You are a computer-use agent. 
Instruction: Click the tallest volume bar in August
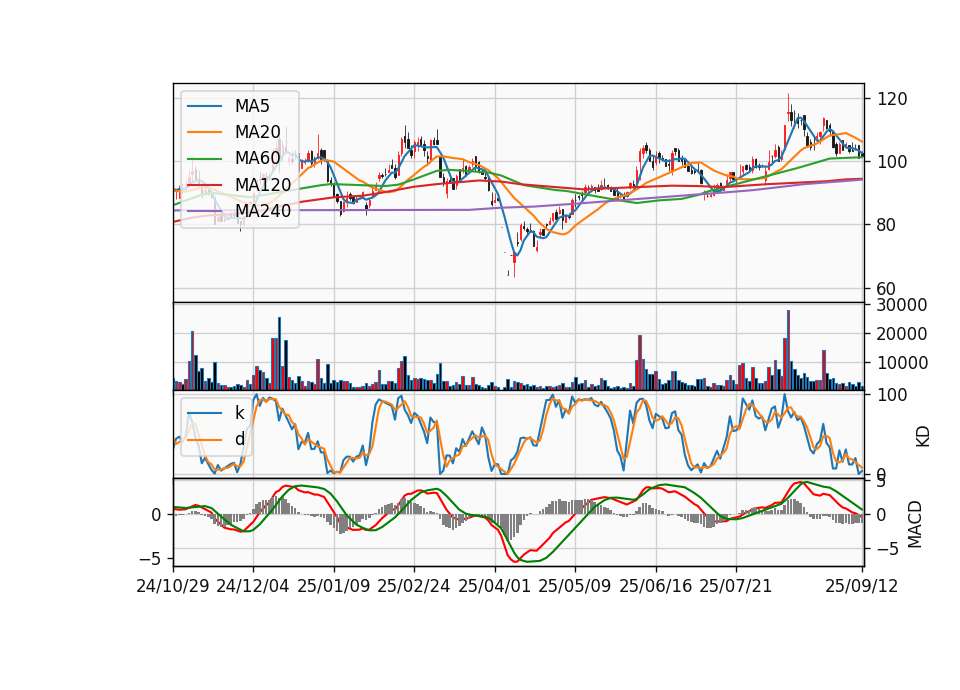pyautogui.click(x=789, y=350)
